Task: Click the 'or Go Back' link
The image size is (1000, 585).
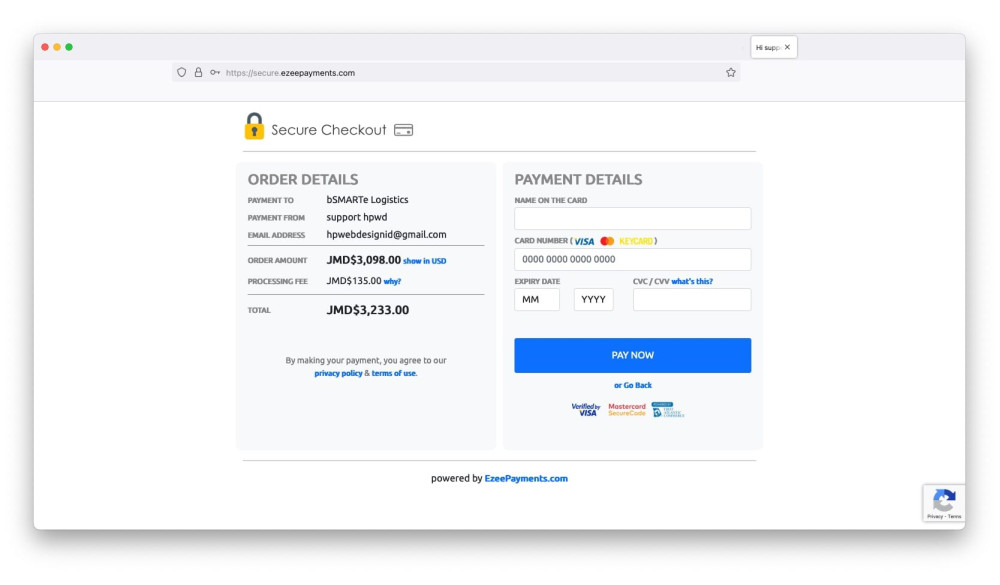Action: pyautogui.click(x=633, y=385)
